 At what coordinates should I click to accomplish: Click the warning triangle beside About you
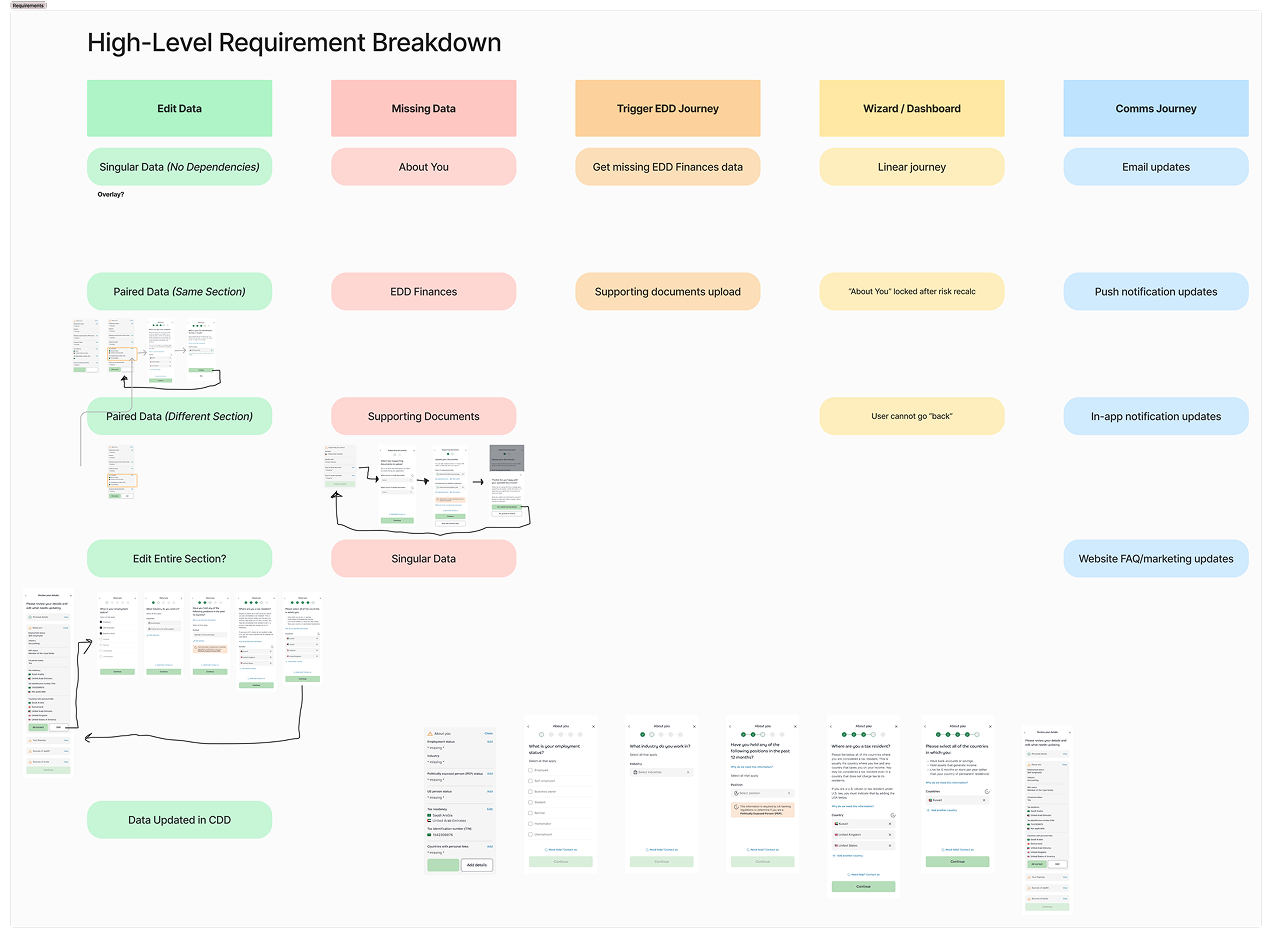430,734
